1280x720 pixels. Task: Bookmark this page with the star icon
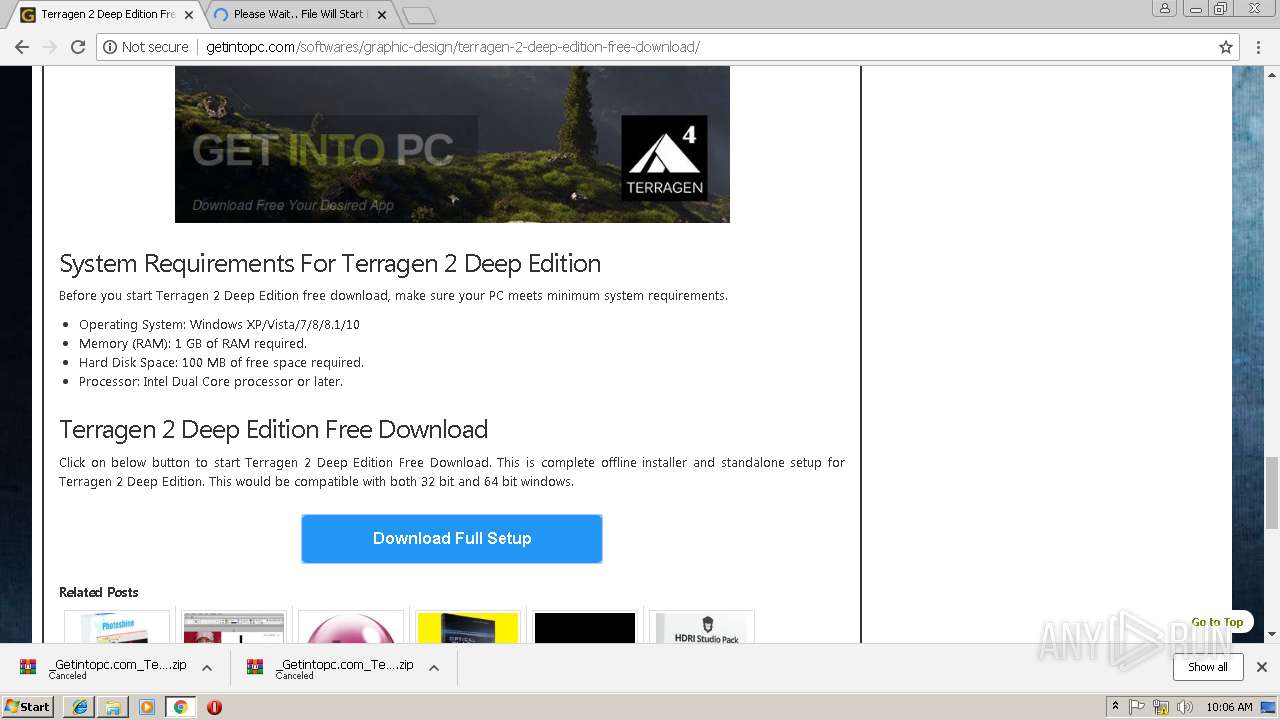(x=1226, y=47)
